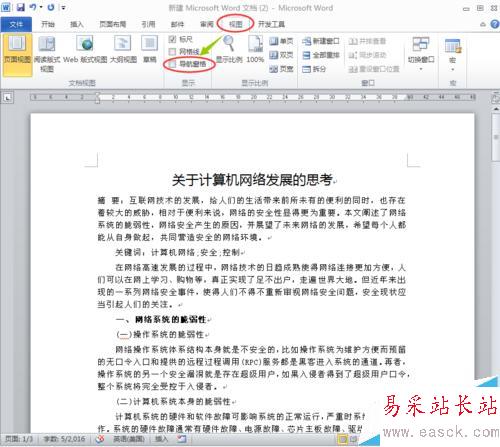Screen dimensions: 500x447
Task: Switch to the 页面布局 (Page Layout) tab
Action: click(x=113, y=24)
